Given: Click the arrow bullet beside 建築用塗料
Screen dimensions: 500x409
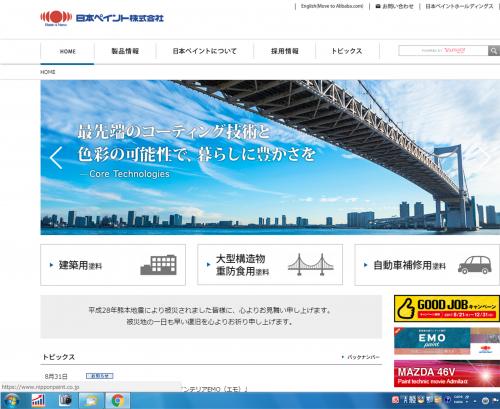Looking at the screenshot, I should 51,265.
